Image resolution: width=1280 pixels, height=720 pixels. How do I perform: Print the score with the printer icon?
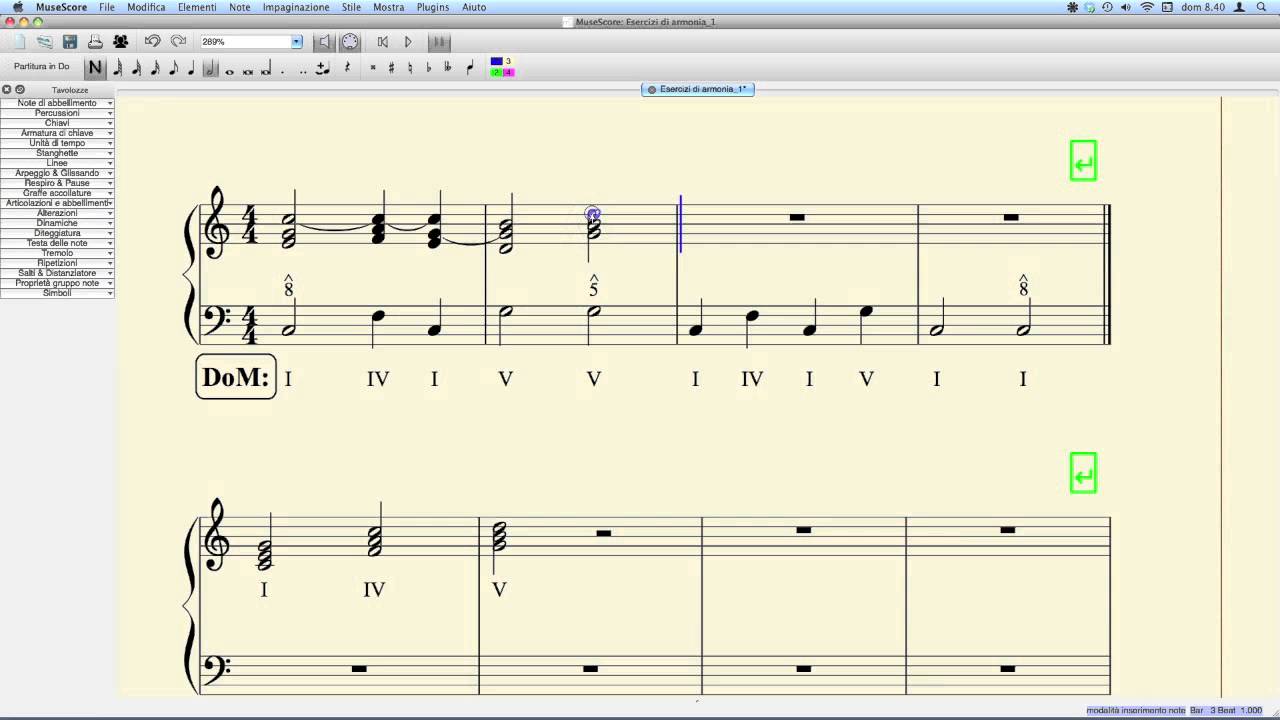click(95, 42)
